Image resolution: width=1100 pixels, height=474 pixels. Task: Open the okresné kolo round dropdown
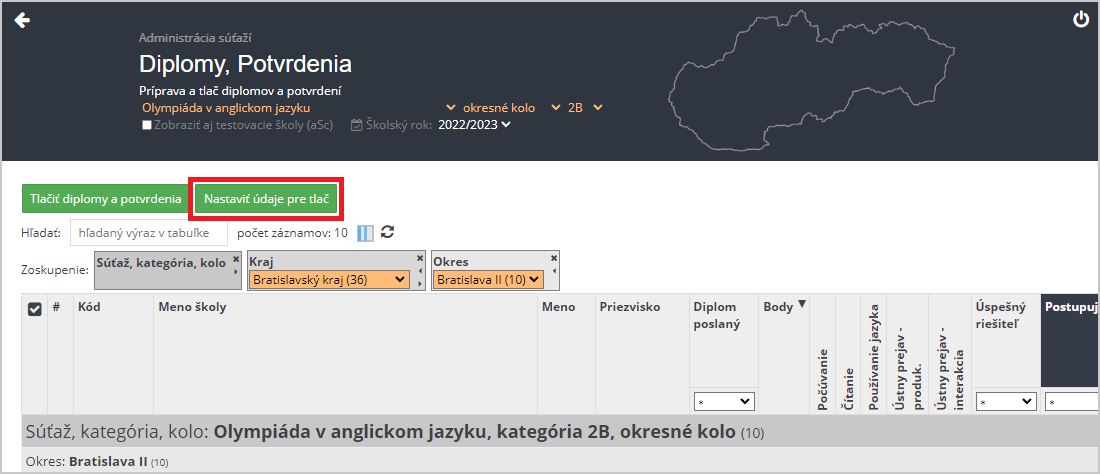click(508, 107)
